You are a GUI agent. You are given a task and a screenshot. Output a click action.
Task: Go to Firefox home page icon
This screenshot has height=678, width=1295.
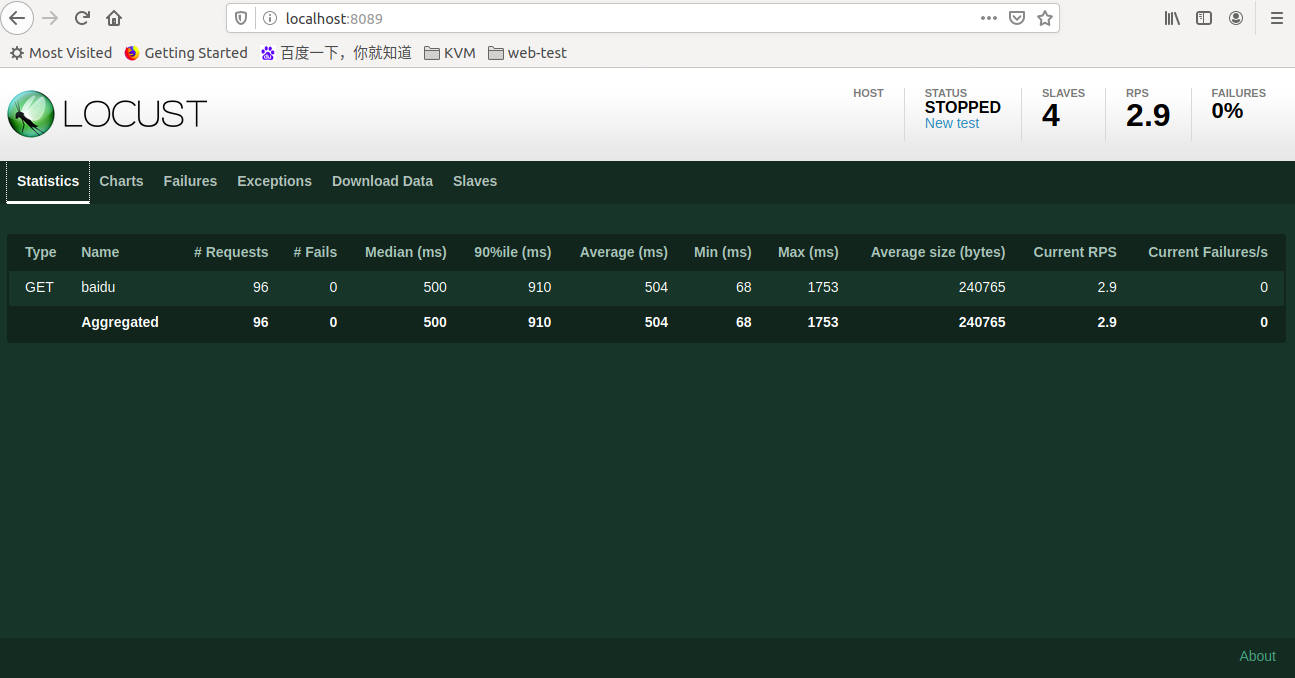[x=114, y=18]
